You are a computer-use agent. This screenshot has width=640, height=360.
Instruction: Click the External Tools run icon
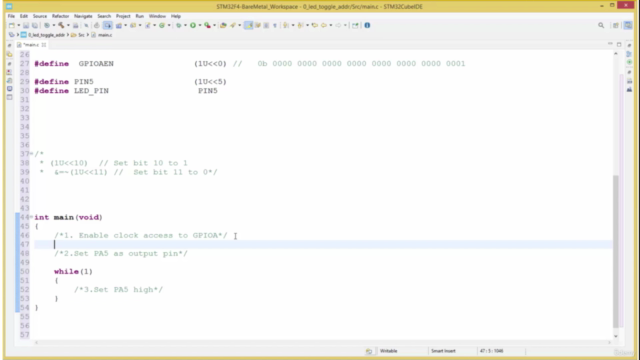[x=207, y=25]
